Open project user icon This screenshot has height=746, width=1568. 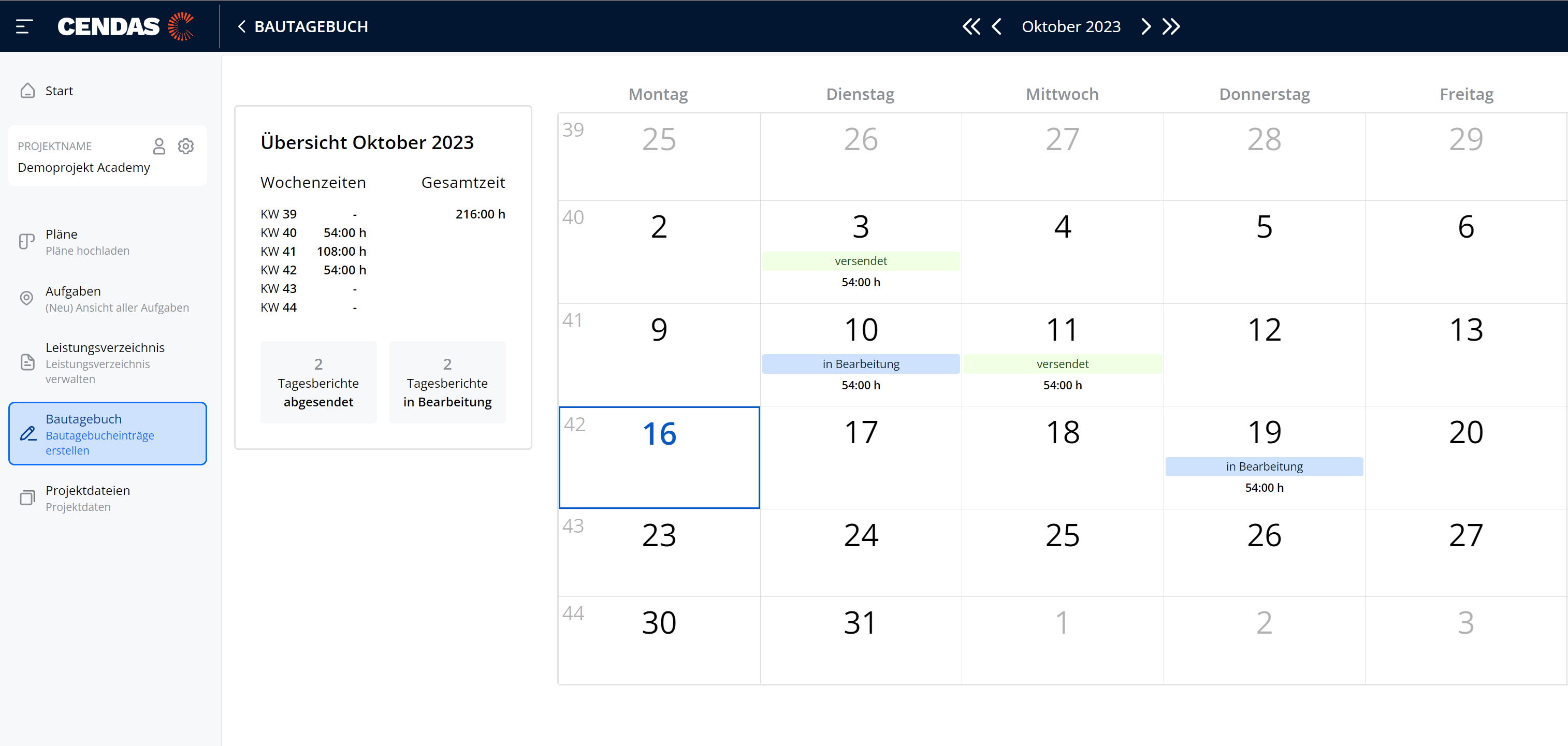click(159, 146)
